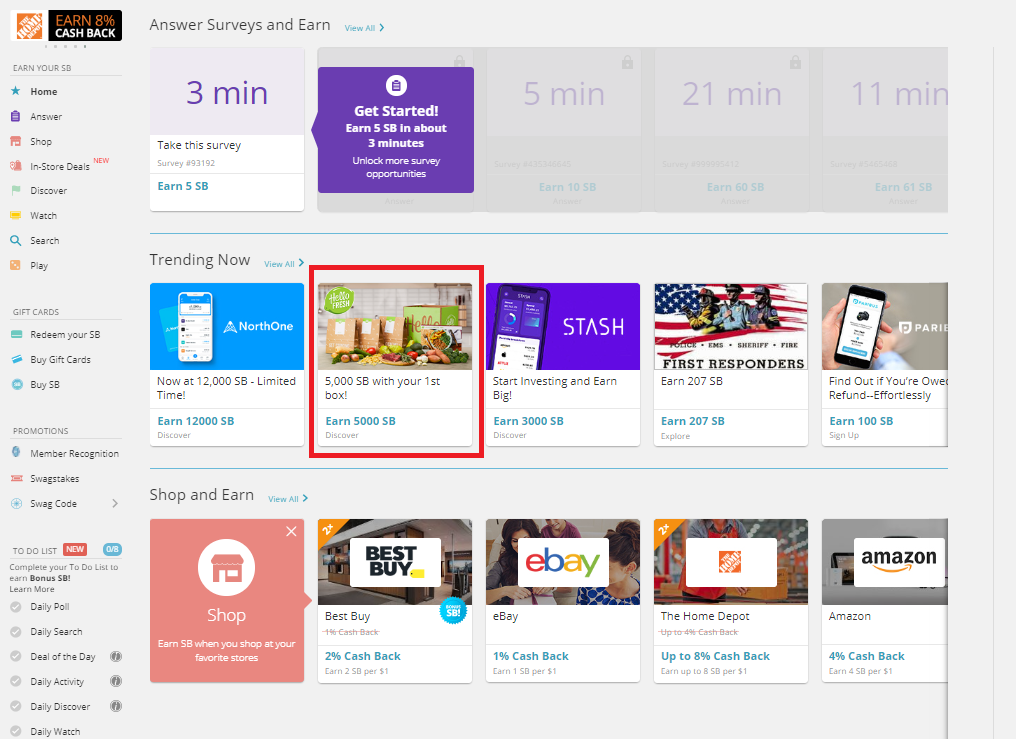Expand the Swag Code chevron
Viewport: 1016px width, 739px height.
[x=115, y=503]
